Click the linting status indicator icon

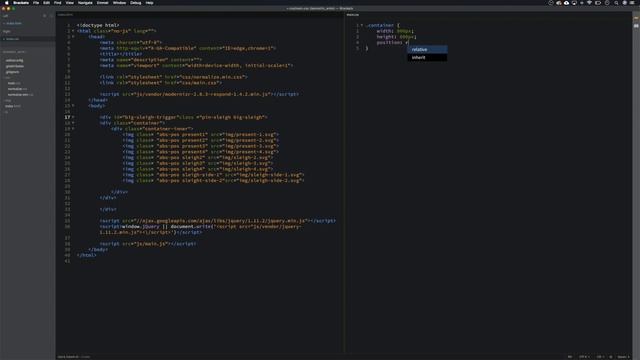(611, 357)
